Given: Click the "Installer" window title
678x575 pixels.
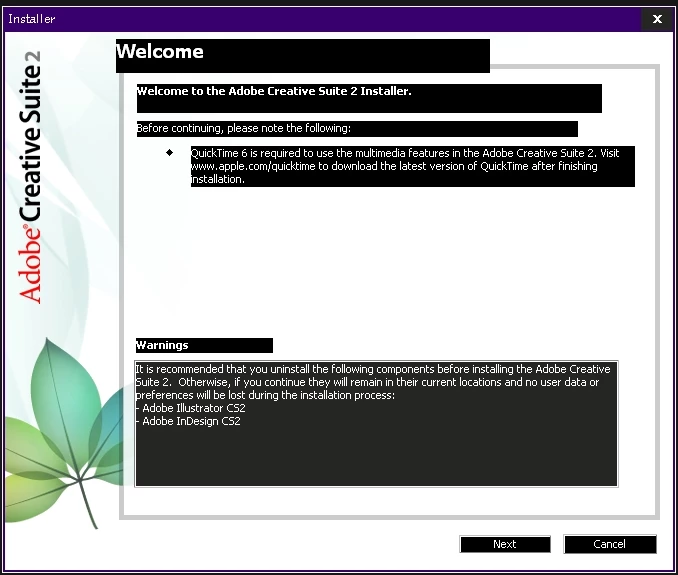Looking at the screenshot, I should (32, 19).
